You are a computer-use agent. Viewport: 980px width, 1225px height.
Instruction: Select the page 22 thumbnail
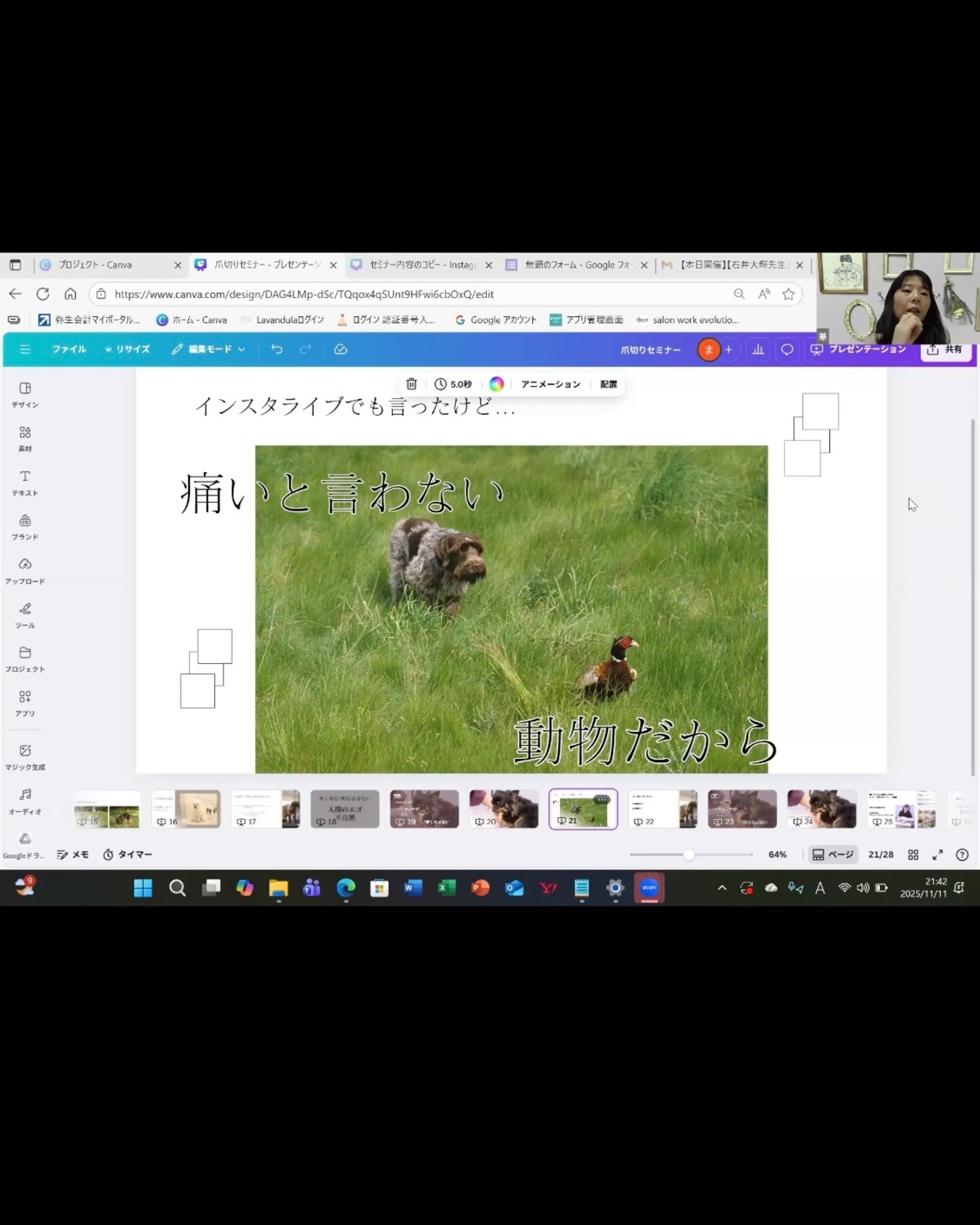point(662,809)
